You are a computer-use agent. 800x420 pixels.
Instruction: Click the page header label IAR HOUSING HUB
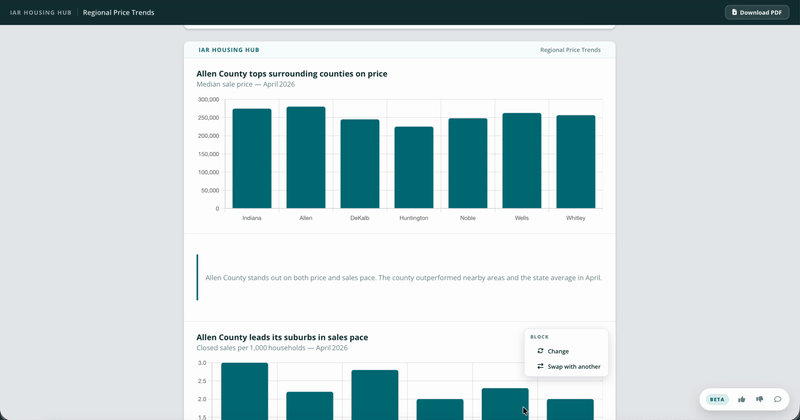pos(229,50)
